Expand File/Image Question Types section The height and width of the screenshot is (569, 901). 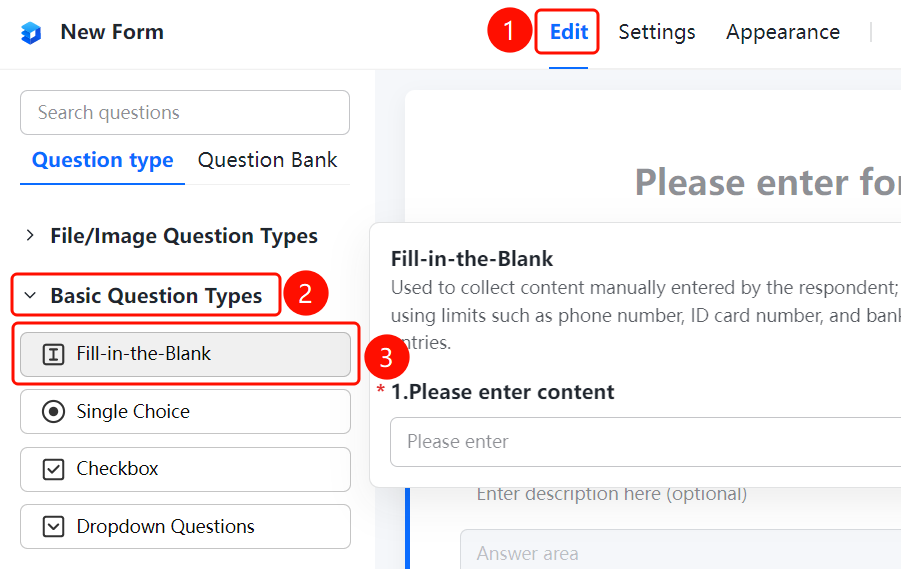point(172,236)
